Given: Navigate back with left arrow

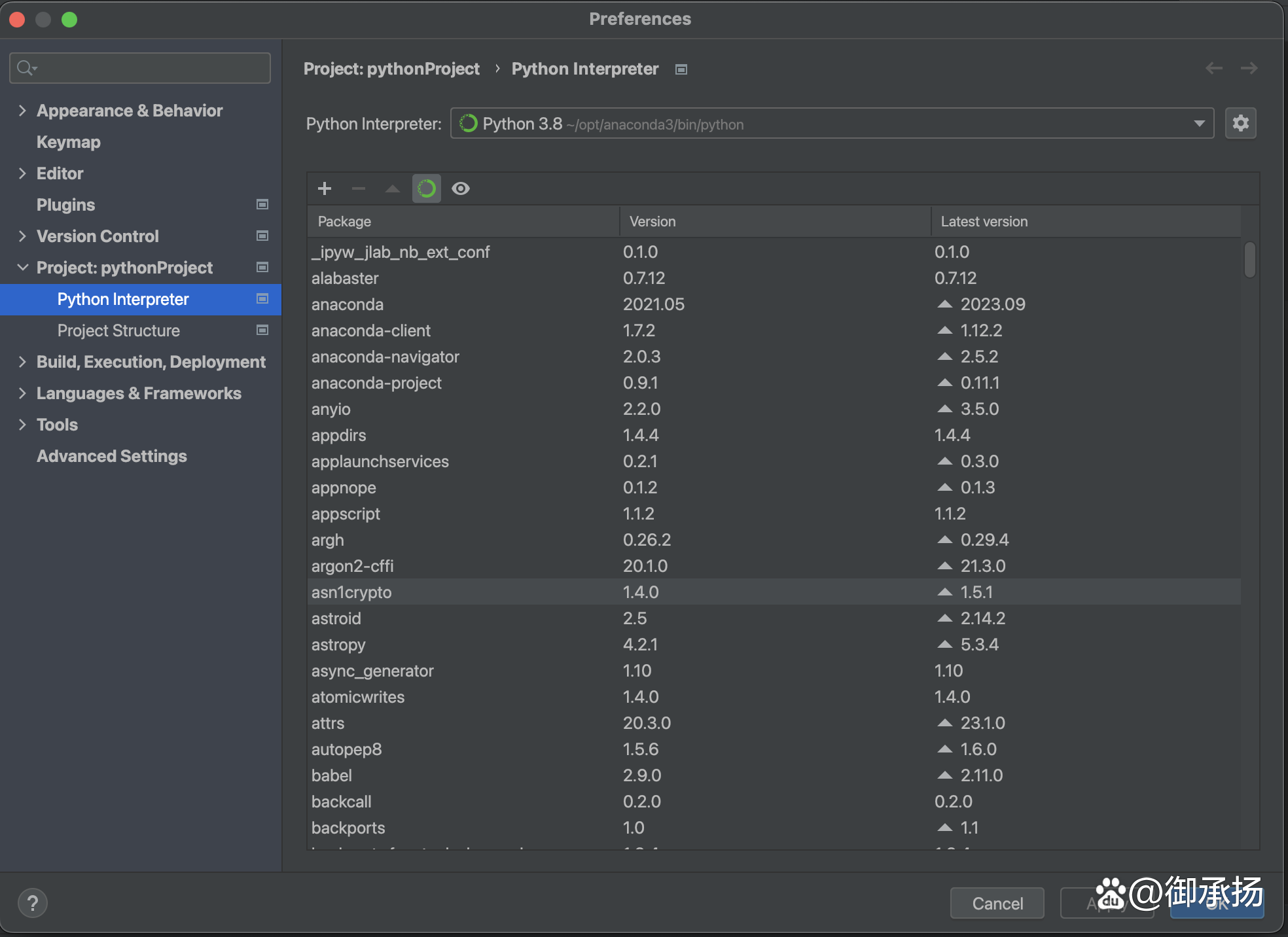Looking at the screenshot, I should [x=1214, y=68].
